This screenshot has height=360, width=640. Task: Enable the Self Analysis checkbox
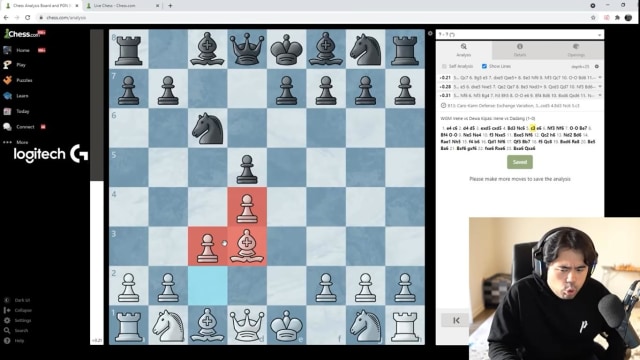[444, 66]
